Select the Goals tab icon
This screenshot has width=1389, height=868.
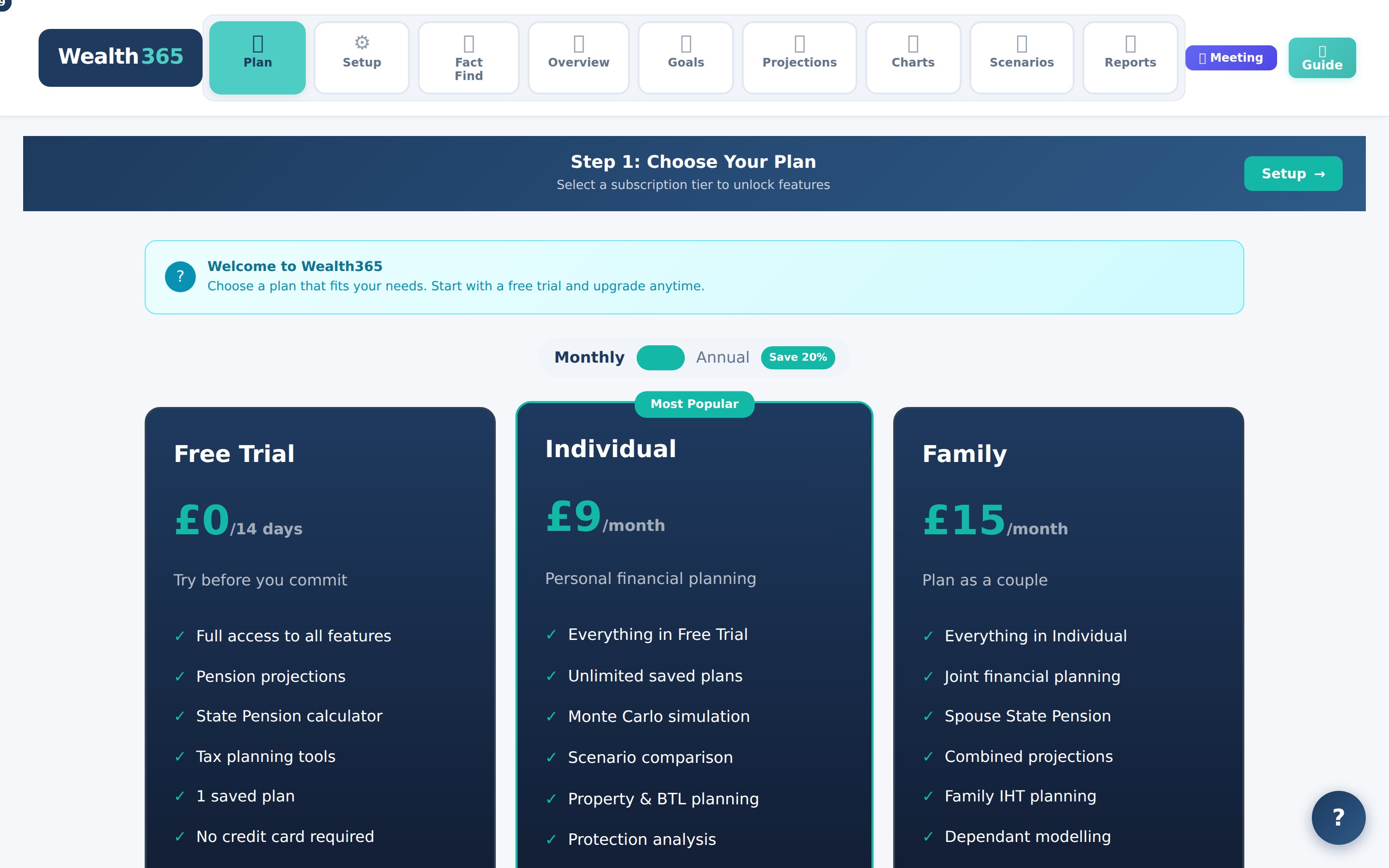686,43
